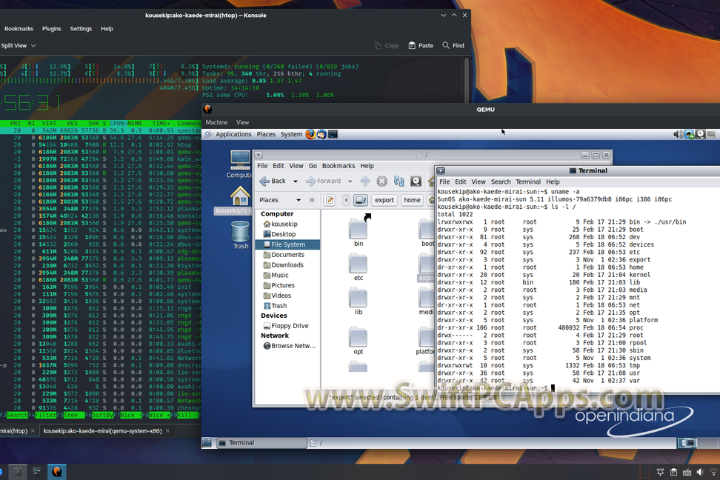Click the root '/' path button
This screenshot has width=720, height=480.
pos(360,200)
